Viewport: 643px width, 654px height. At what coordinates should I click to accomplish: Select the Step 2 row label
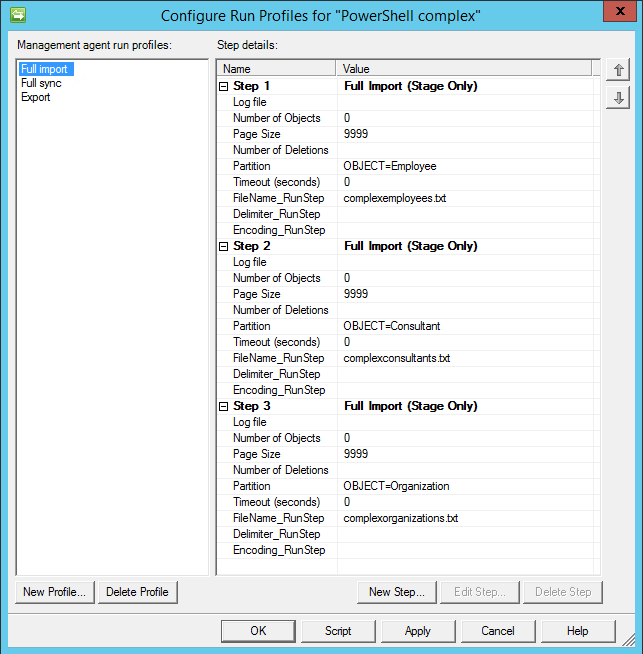click(x=251, y=246)
